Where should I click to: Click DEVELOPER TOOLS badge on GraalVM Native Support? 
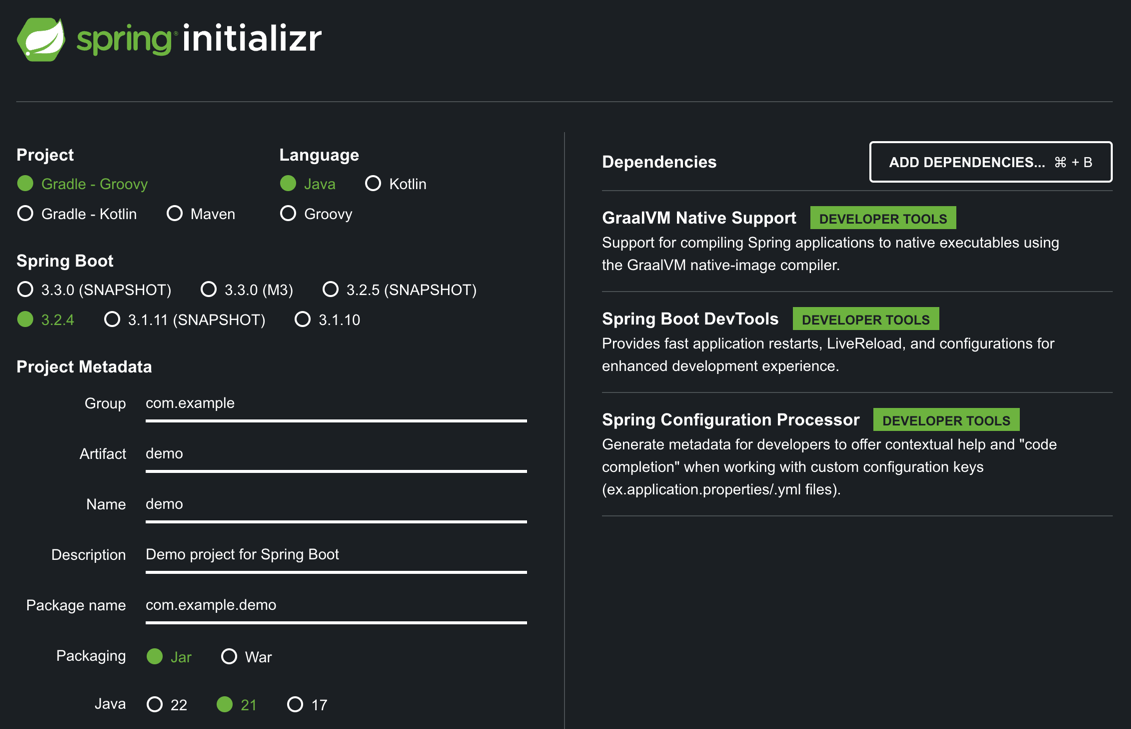click(883, 217)
